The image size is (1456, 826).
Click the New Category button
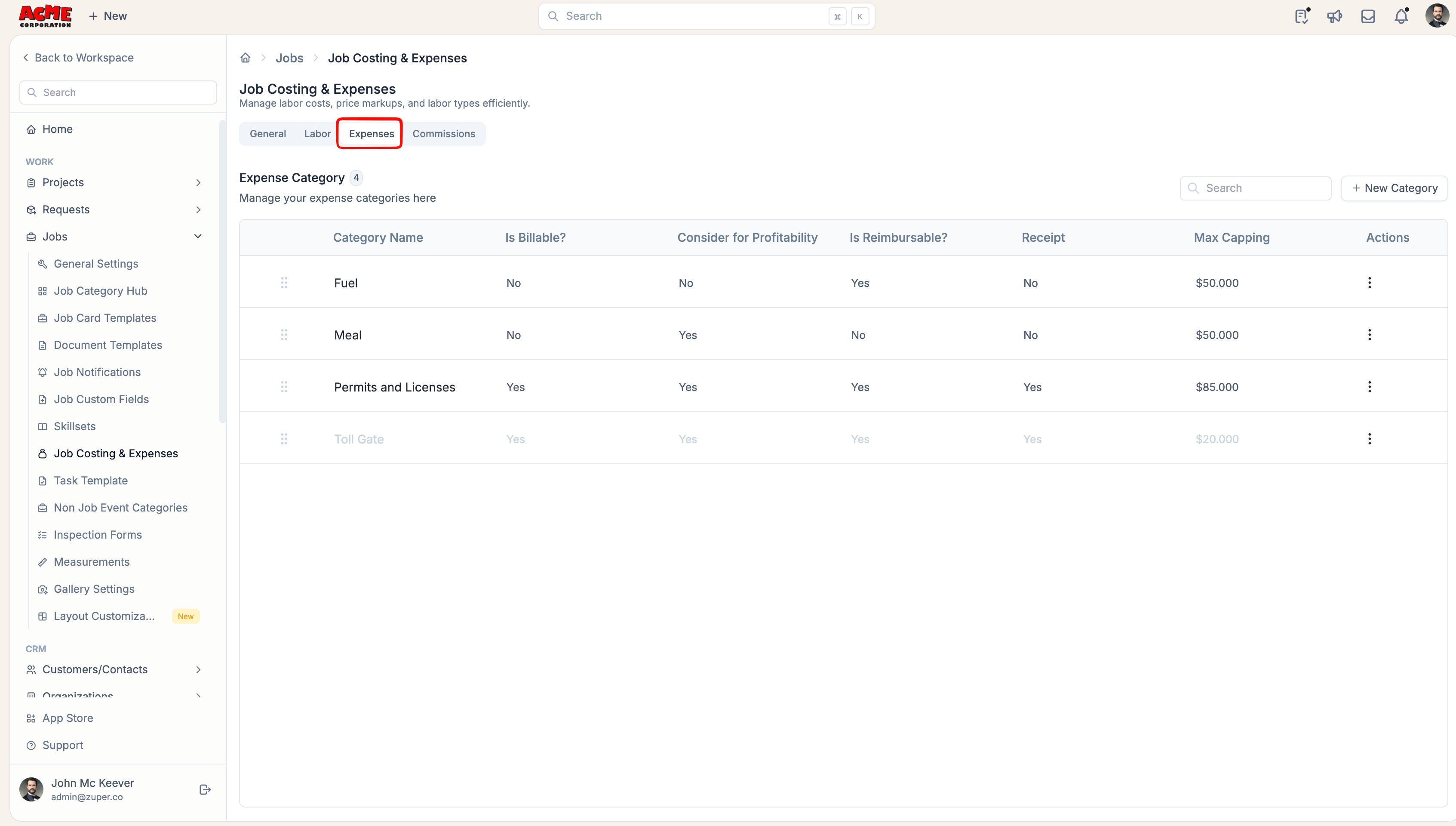click(1394, 188)
